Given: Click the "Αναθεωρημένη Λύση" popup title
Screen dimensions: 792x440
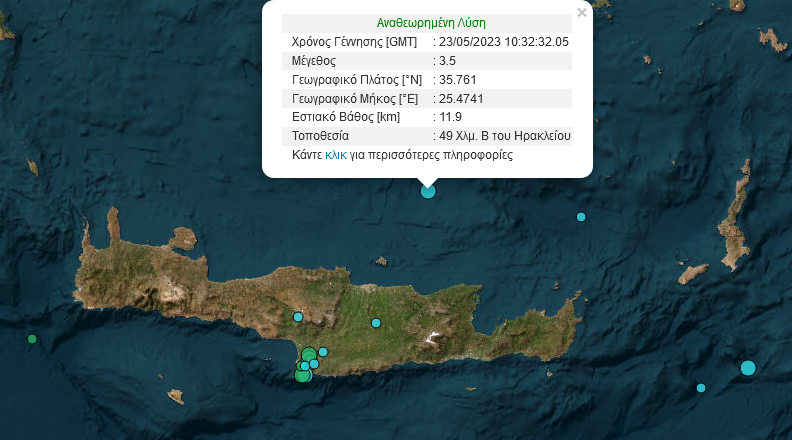Looking at the screenshot, I should click(432, 22).
